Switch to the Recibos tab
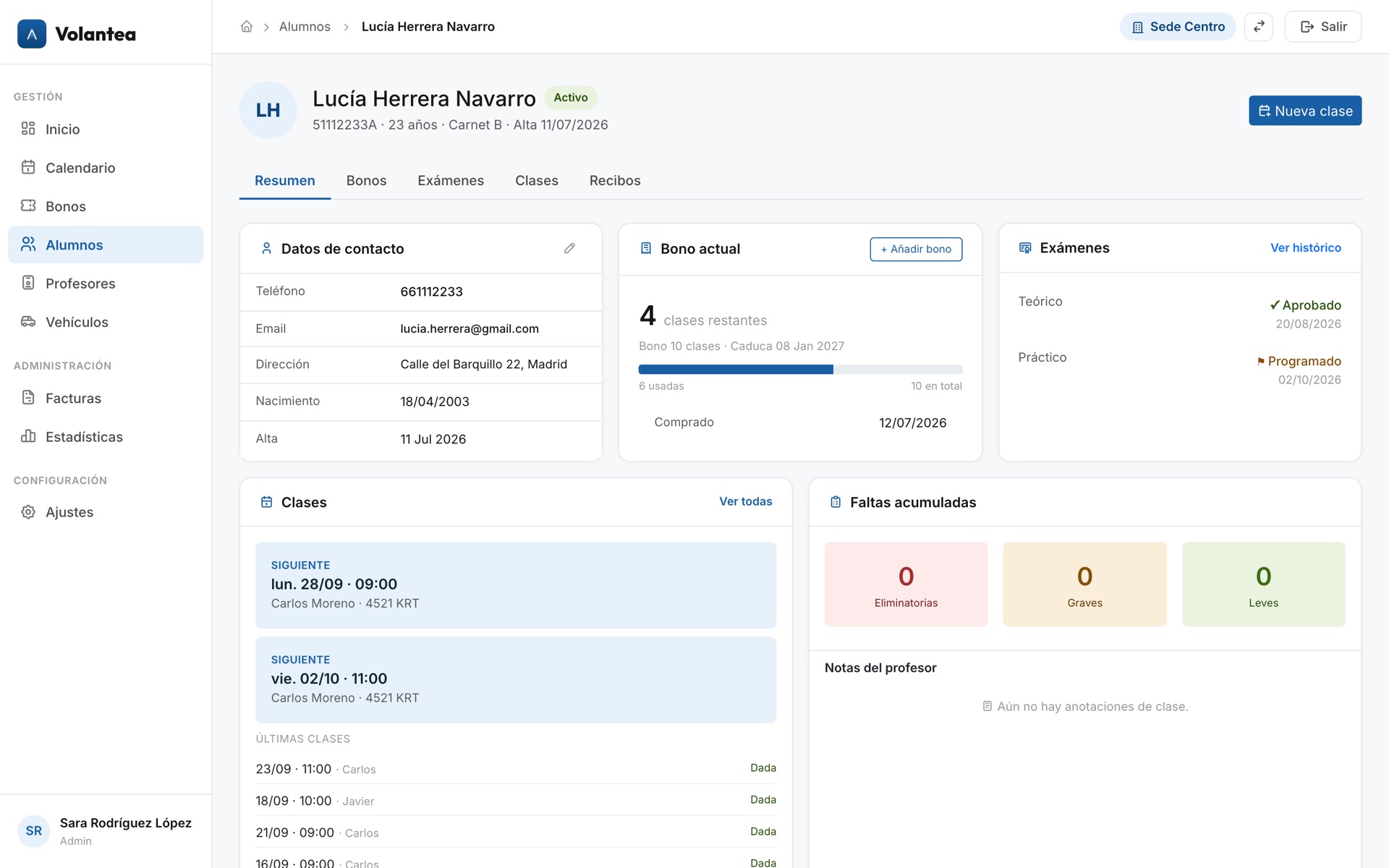The height and width of the screenshot is (868, 1389). [x=615, y=181]
